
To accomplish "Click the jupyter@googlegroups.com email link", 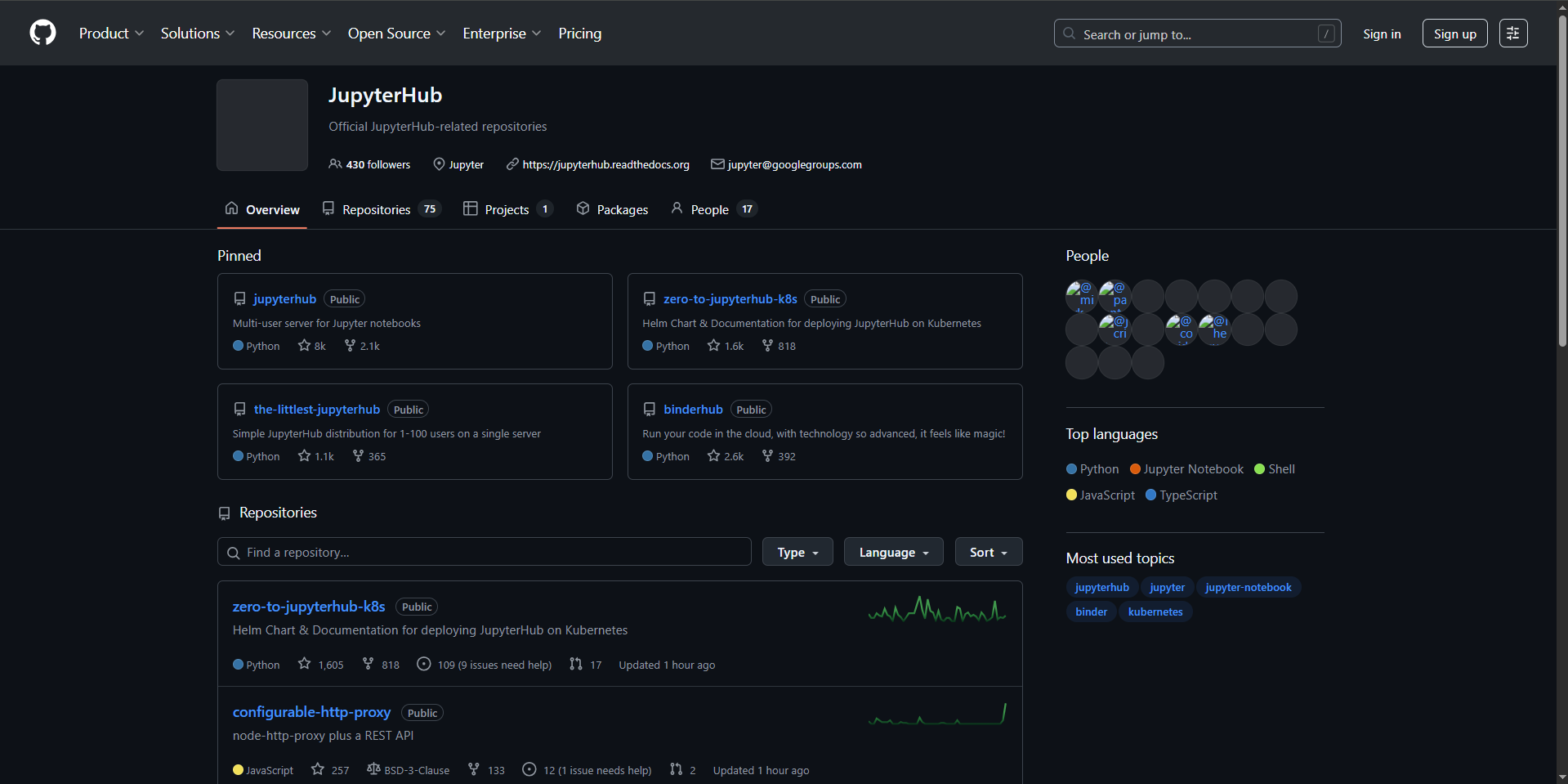I will point(794,164).
